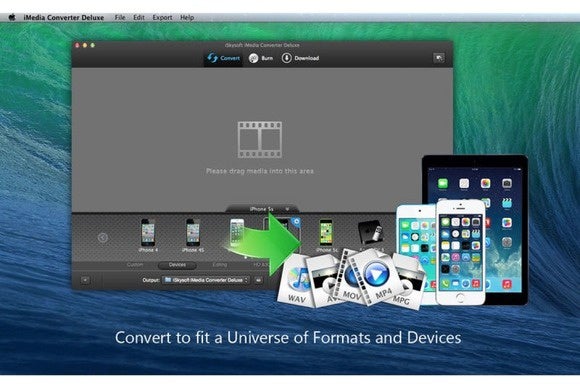The width and height of the screenshot is (580, 388).
Task: Click the icon at toolbar right end
Action: click(x=439, y=58)
